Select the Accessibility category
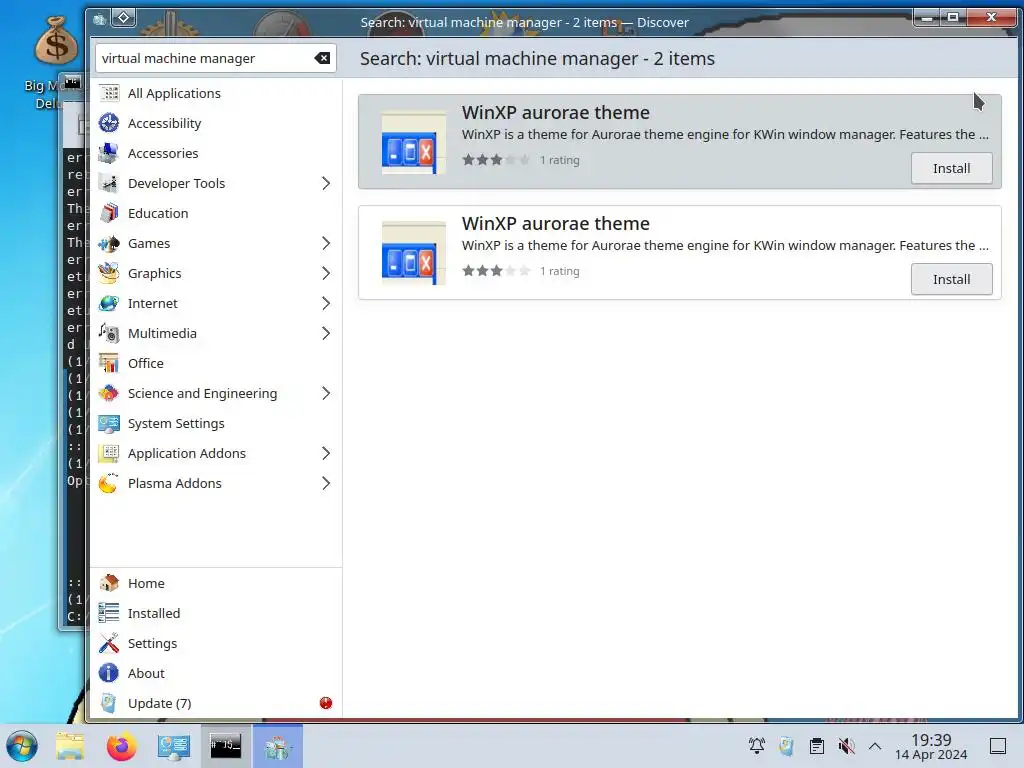The image size is (1024, 768). pyautogui.click(x=216, y=123)
